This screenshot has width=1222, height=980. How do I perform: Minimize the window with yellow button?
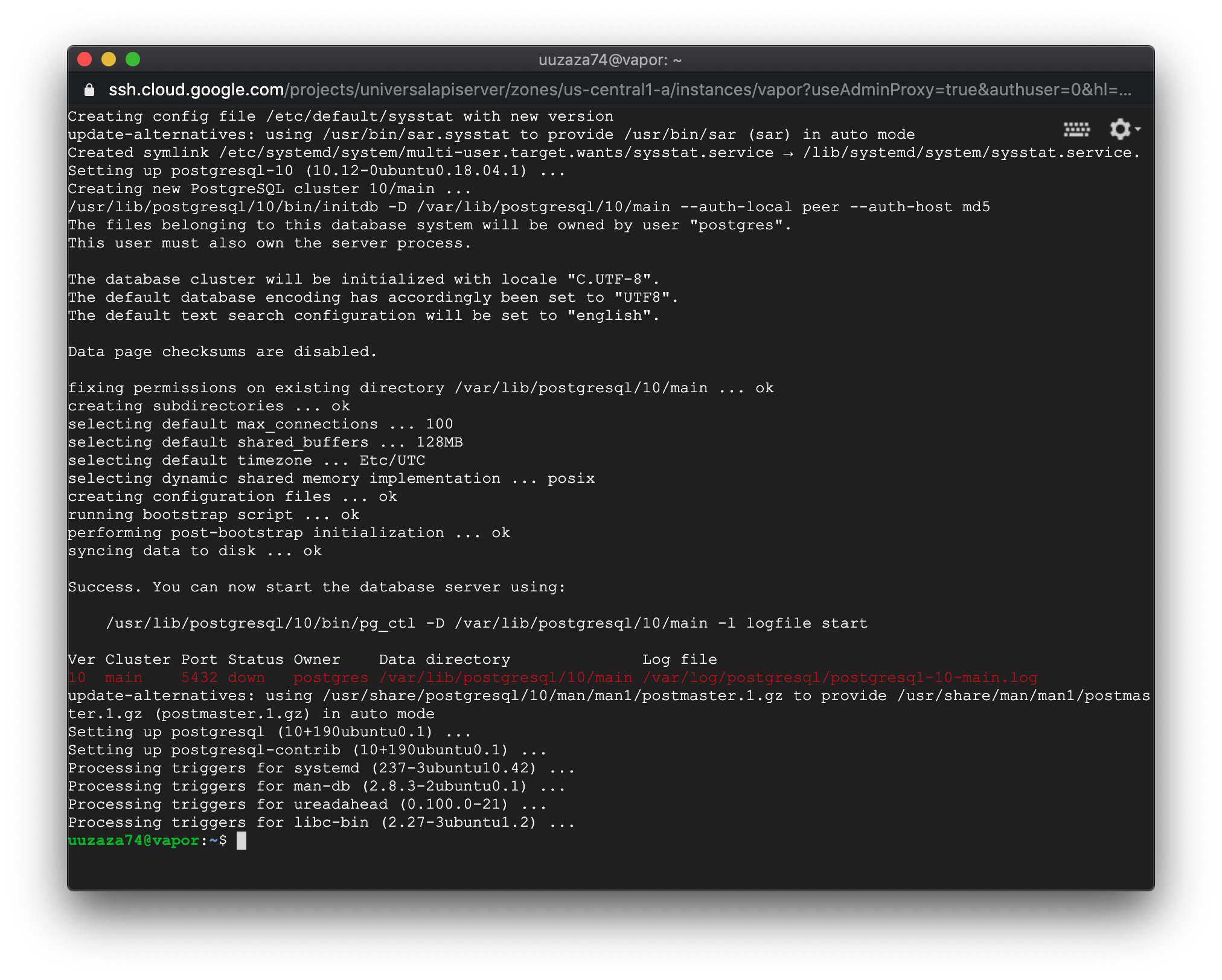109,59
